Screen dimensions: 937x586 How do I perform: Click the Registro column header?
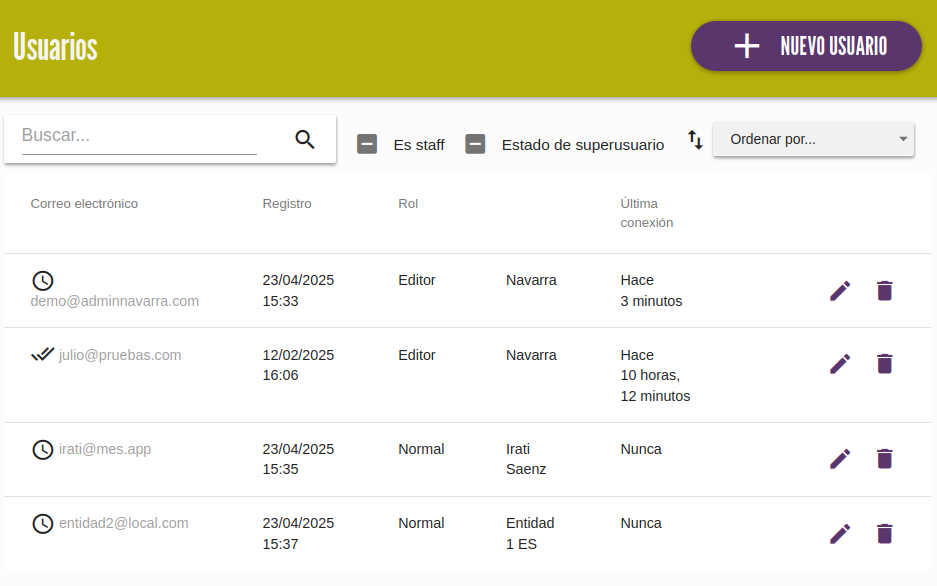coord(287,204)
